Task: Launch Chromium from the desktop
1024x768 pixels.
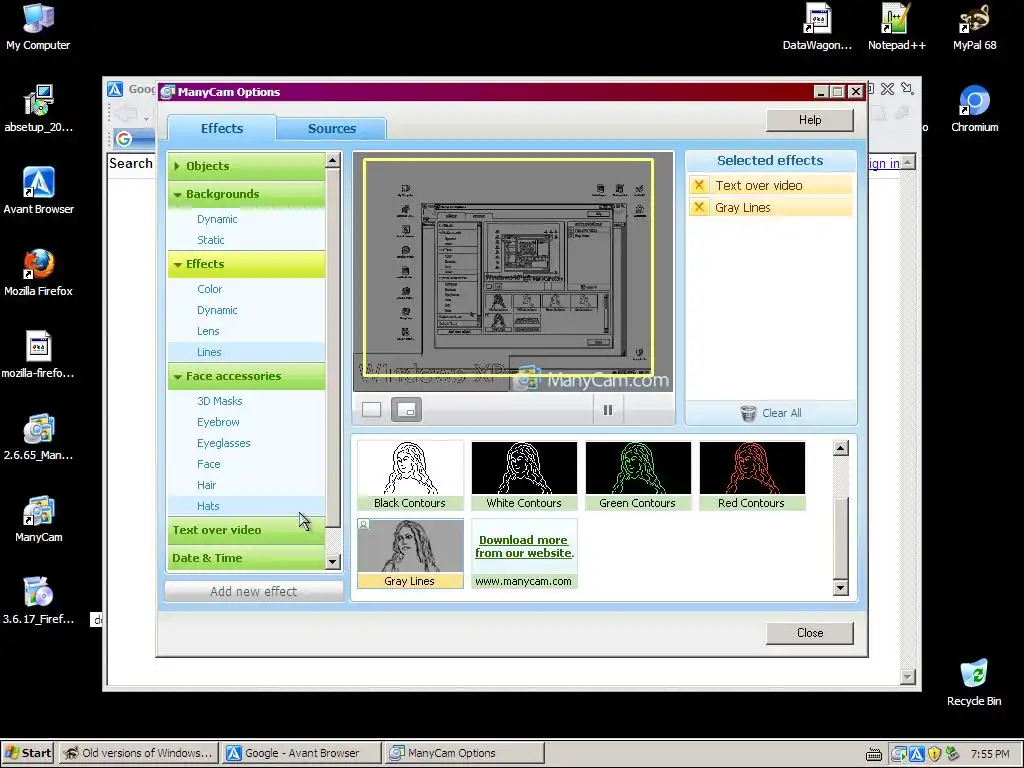Action: point(974,109)
